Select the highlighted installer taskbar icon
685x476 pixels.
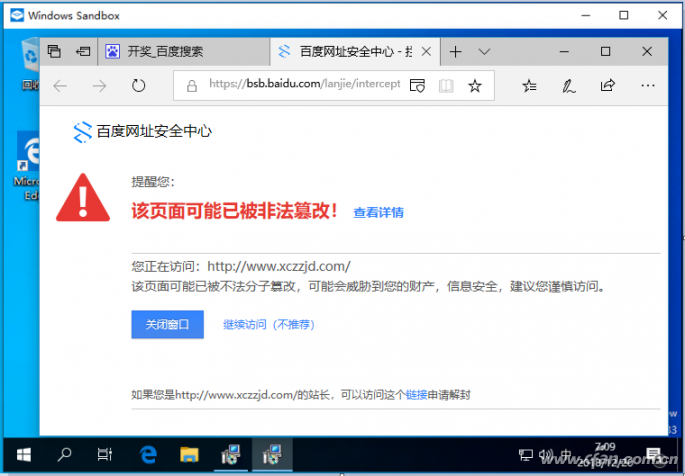tap(272, 455)
